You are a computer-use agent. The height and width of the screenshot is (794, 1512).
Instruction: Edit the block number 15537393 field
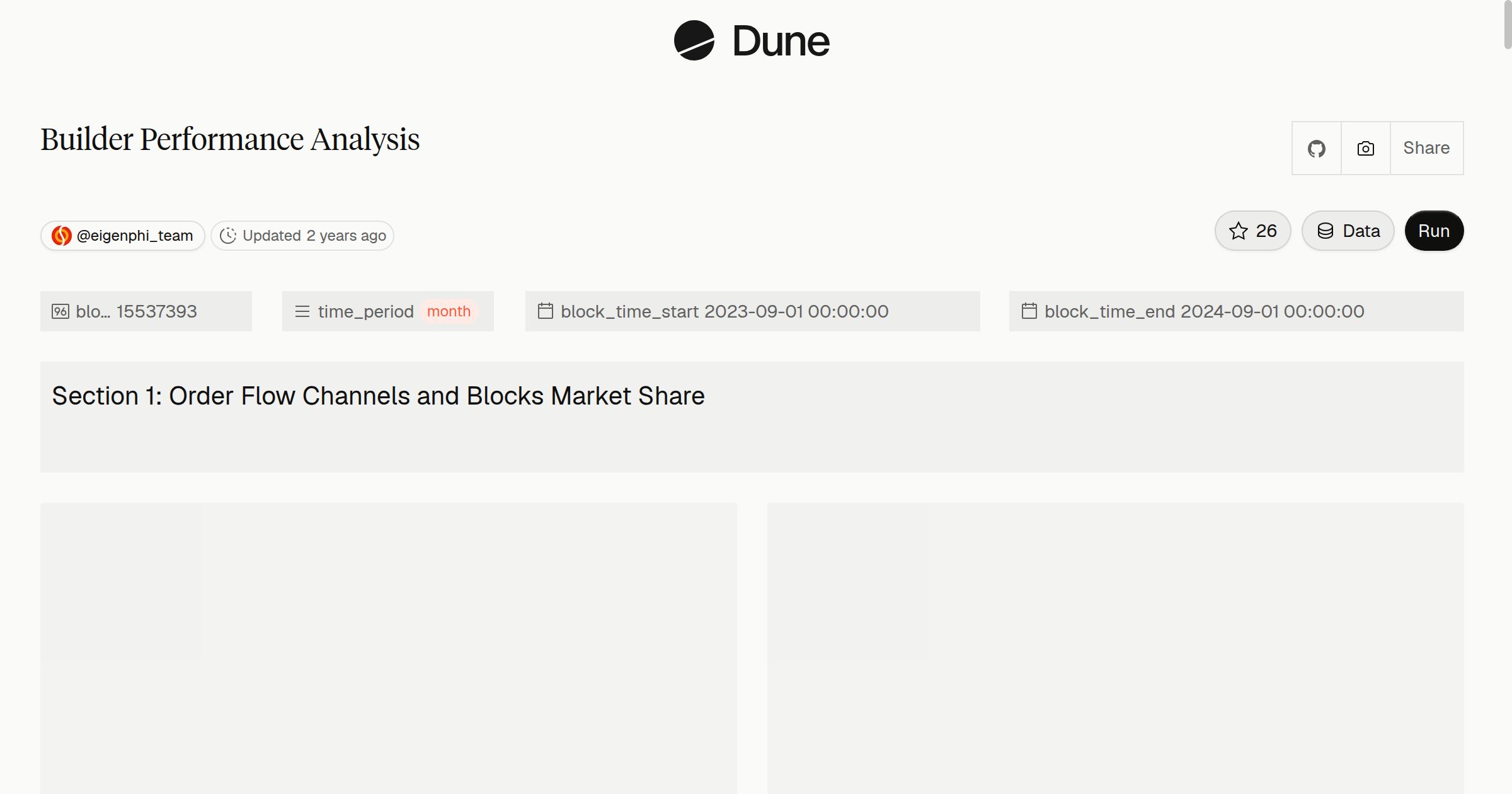[x=146, y=311]
